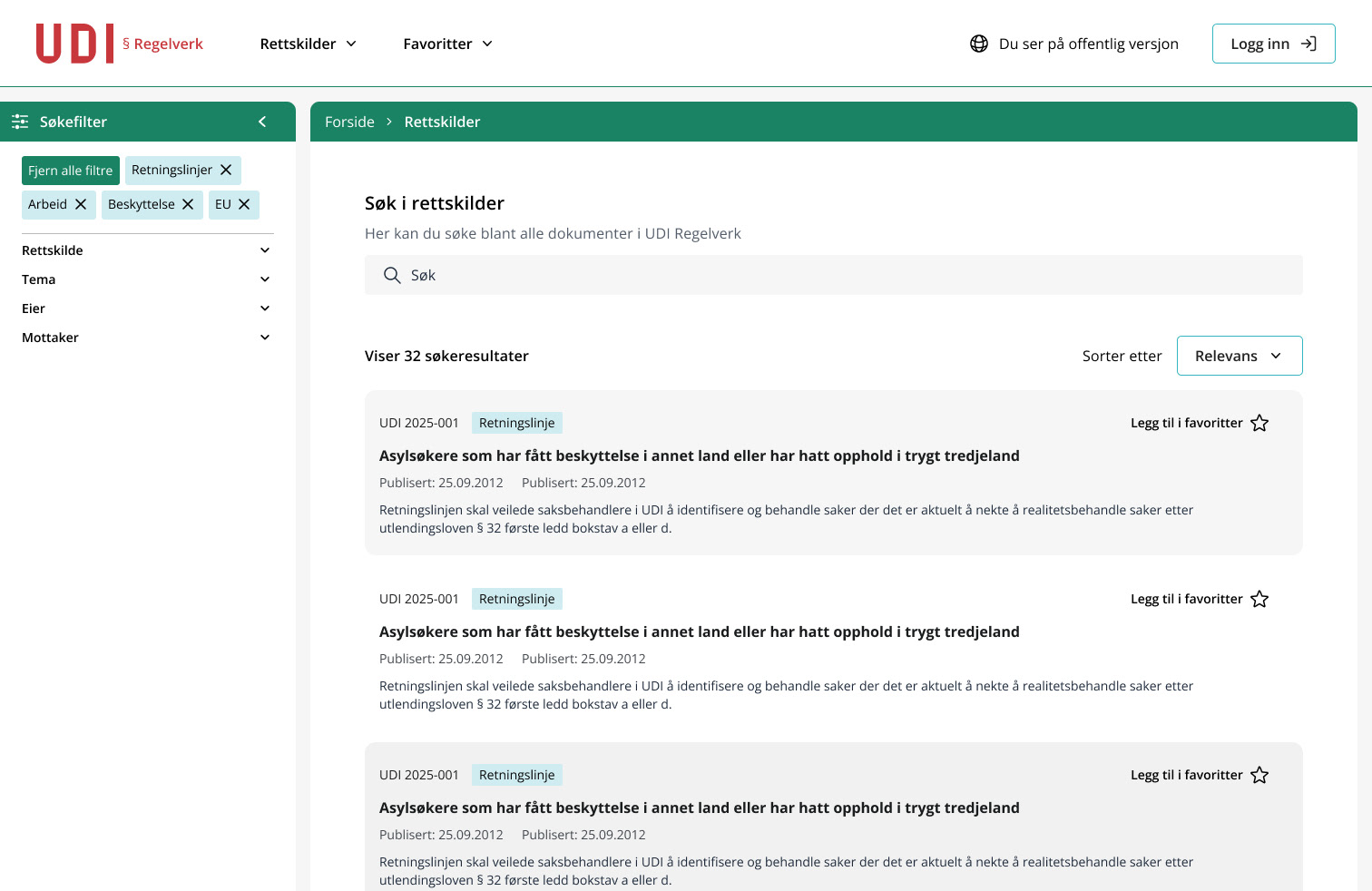Add second result to favorites star

point(1259,599)
